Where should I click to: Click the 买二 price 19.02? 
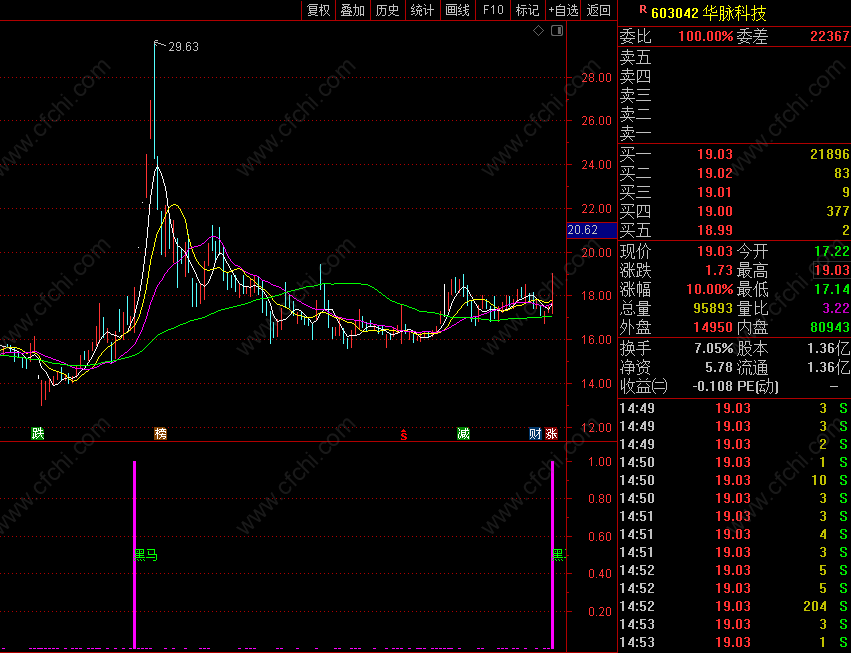click(x=715, y=173)
